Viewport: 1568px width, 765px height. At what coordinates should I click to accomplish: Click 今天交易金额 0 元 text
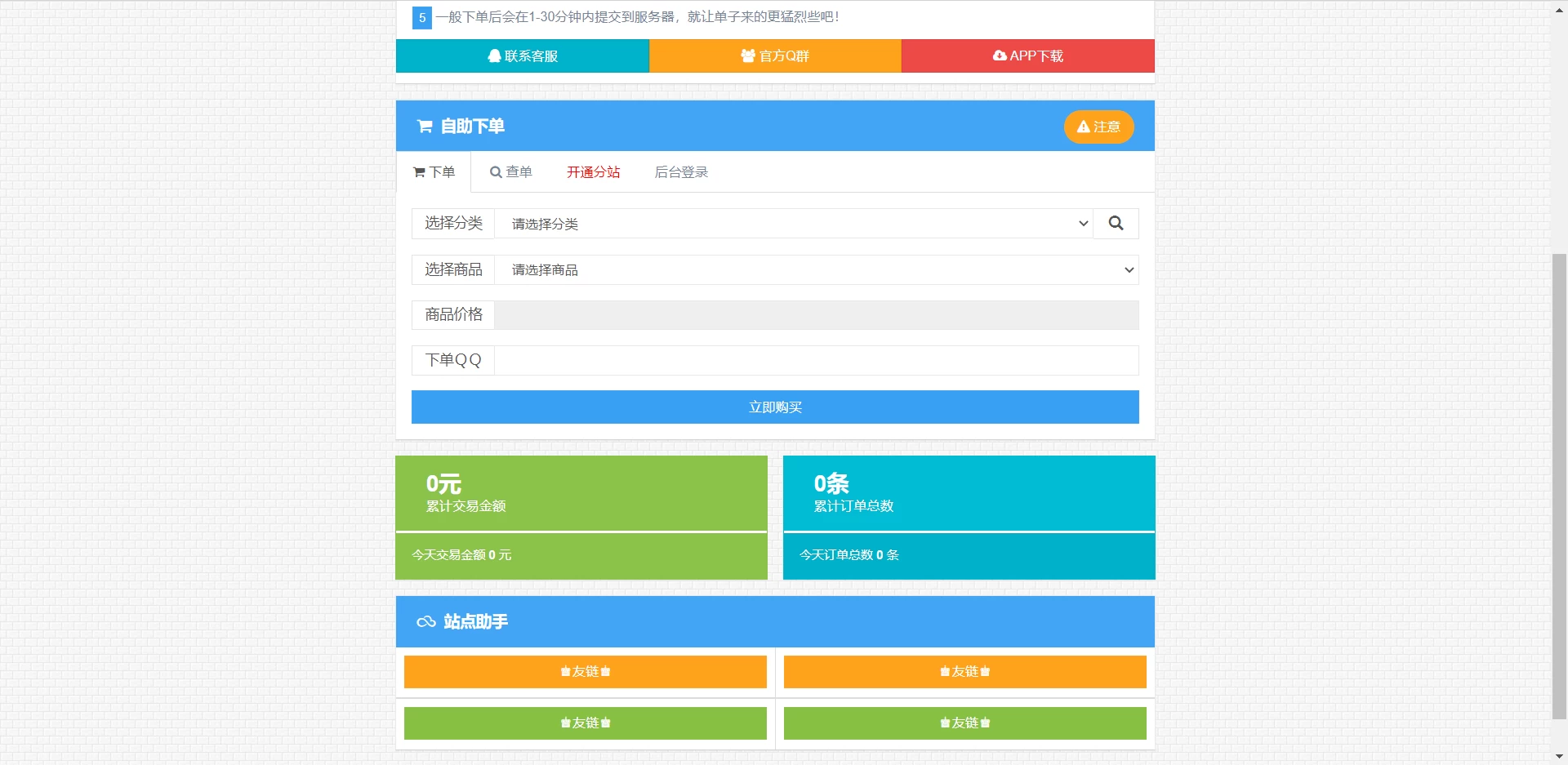tap(461, 554)
